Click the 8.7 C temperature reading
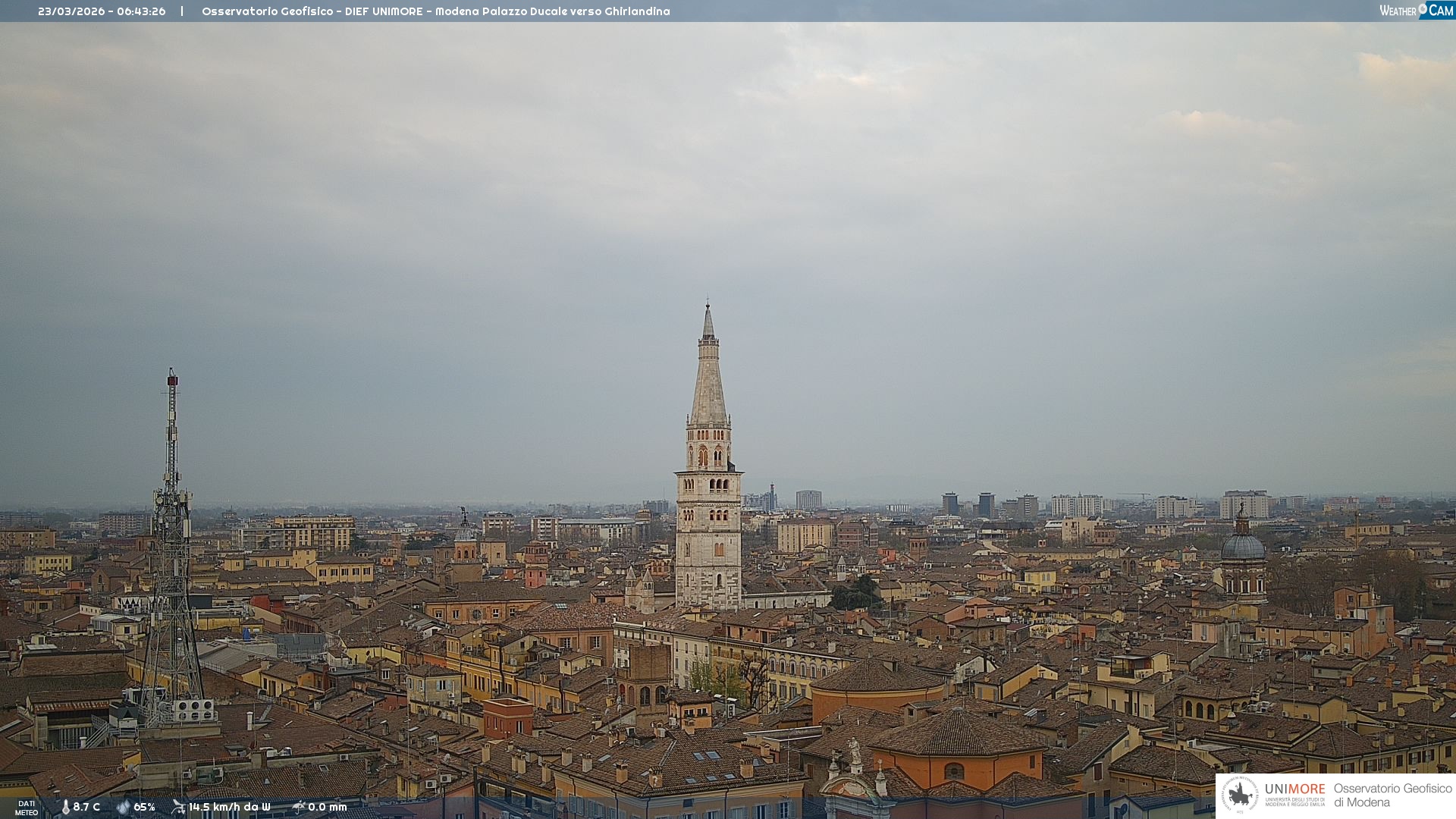Viewport: 1456px width, 819px height. 86,807
